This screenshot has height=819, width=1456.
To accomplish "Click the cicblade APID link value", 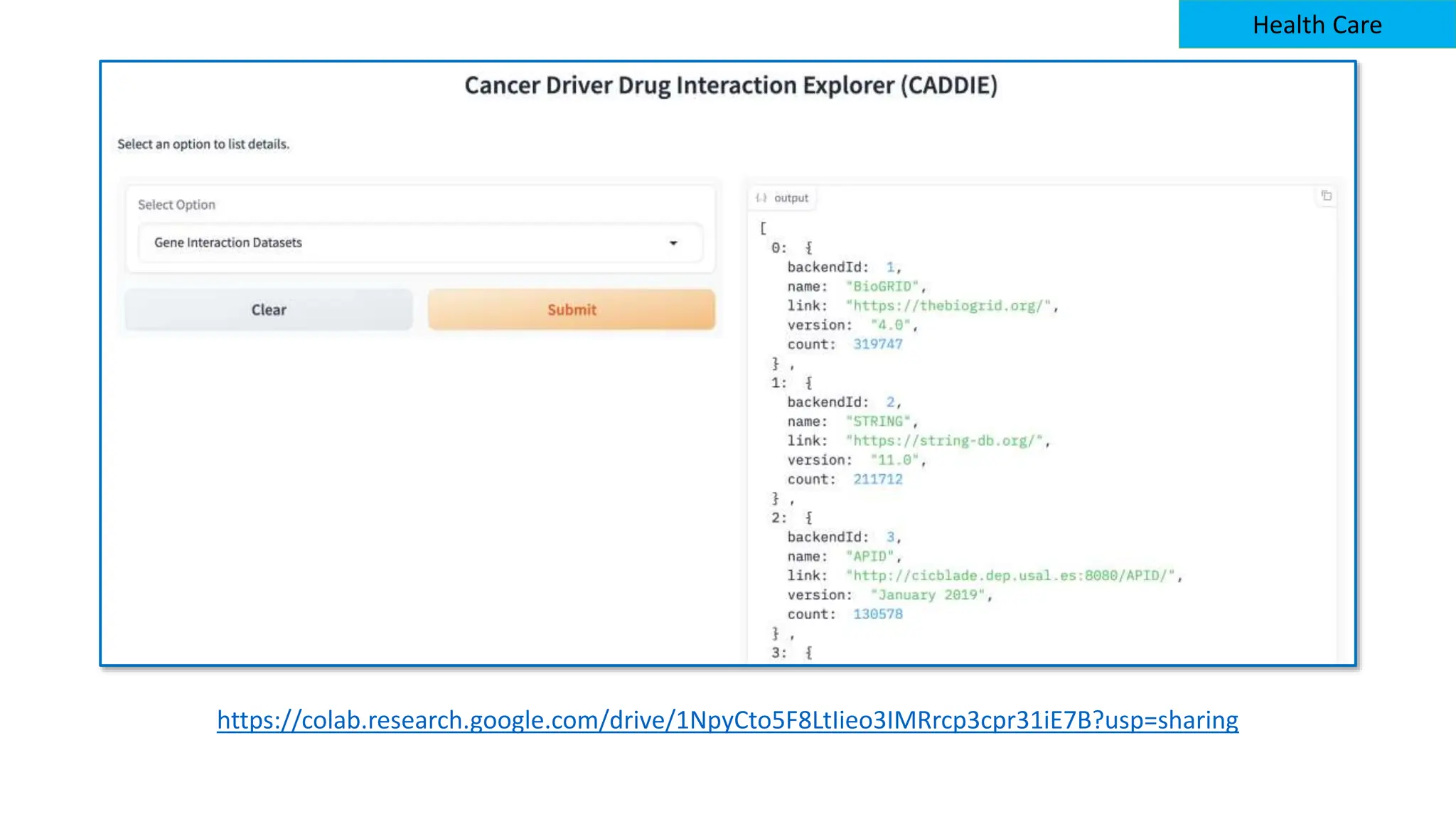I will coord(1010,576).
